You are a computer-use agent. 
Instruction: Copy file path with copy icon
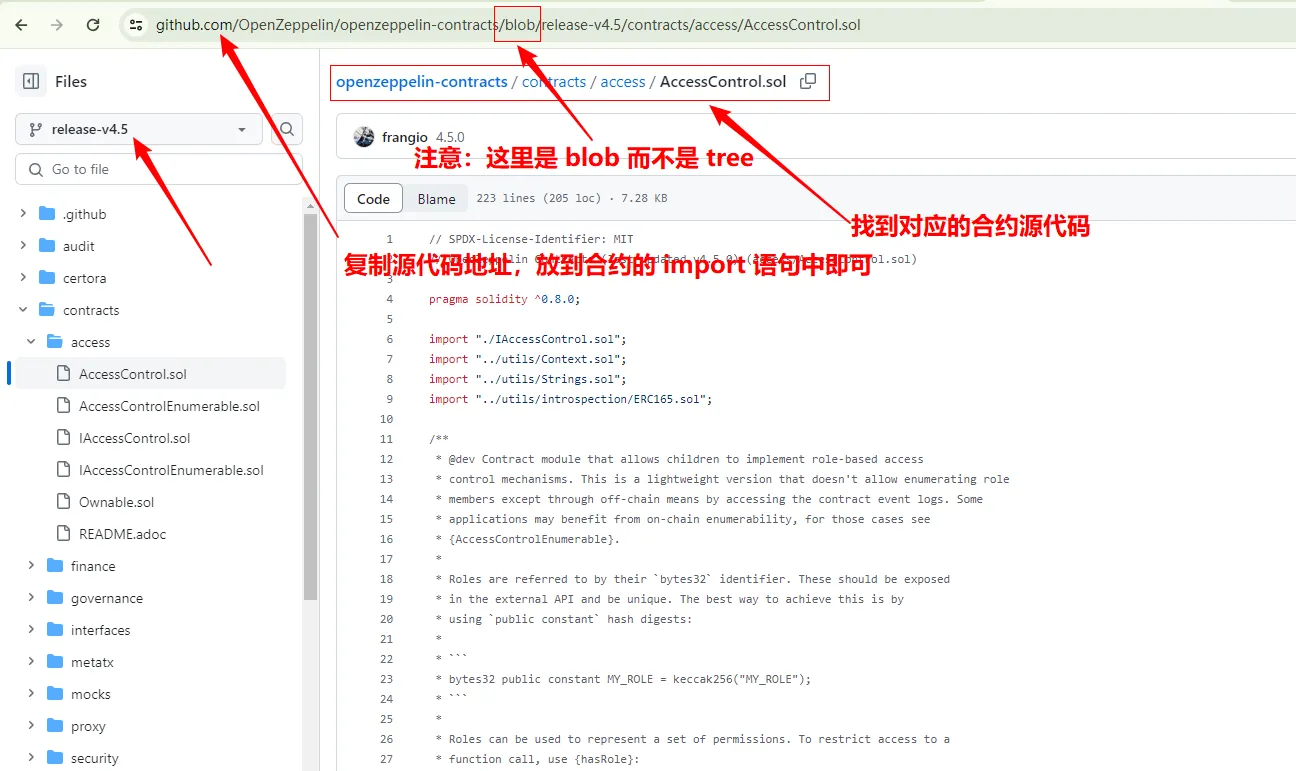point(808,82)
